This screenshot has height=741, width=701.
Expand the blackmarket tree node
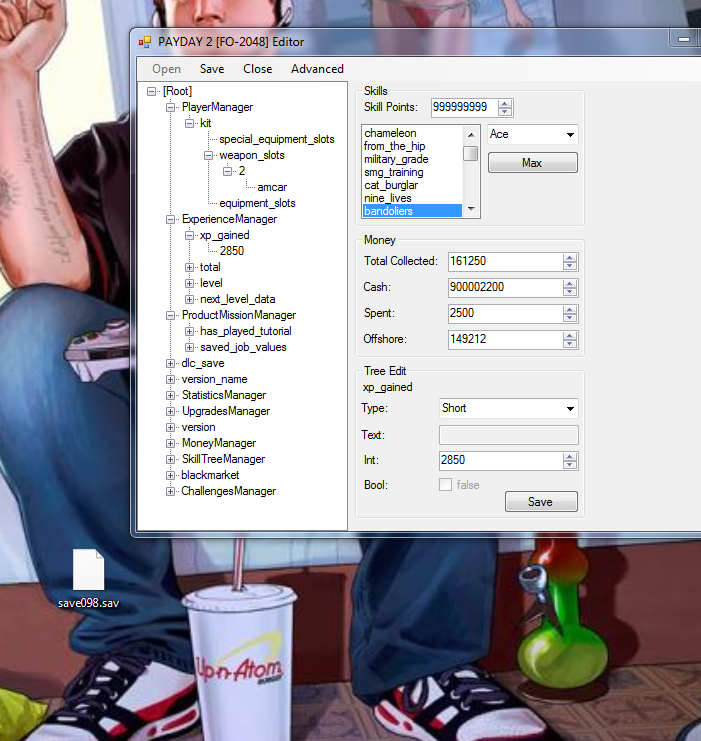click(x=170, y=475)
